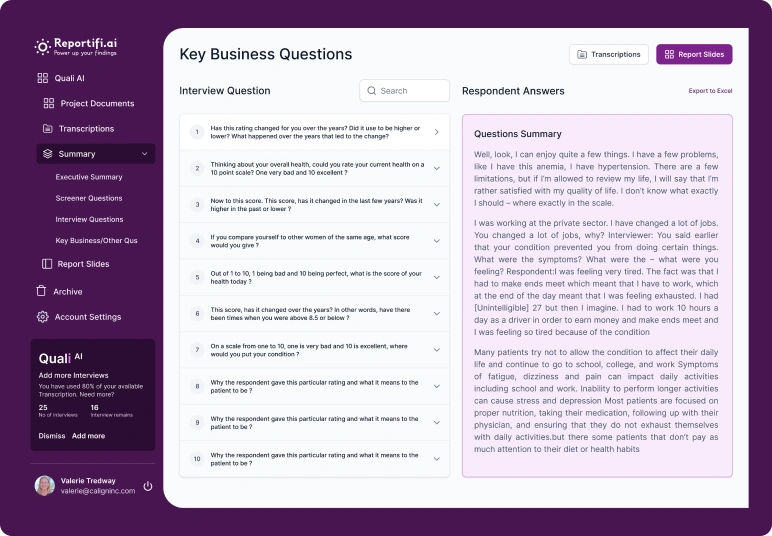
Task: Select Screener Questions in sidebar
Action: [x=89, y=198]
